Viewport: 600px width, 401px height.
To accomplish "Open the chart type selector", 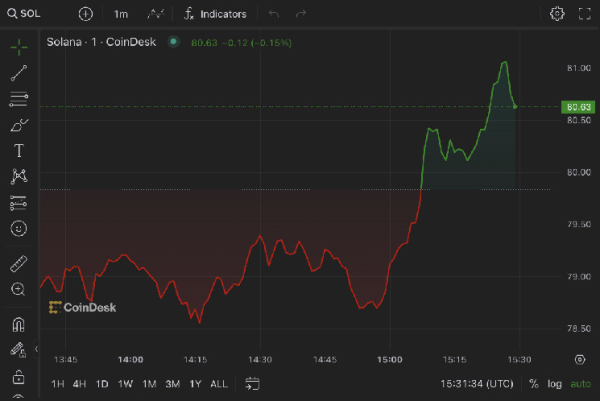I will tap(156, 15).
